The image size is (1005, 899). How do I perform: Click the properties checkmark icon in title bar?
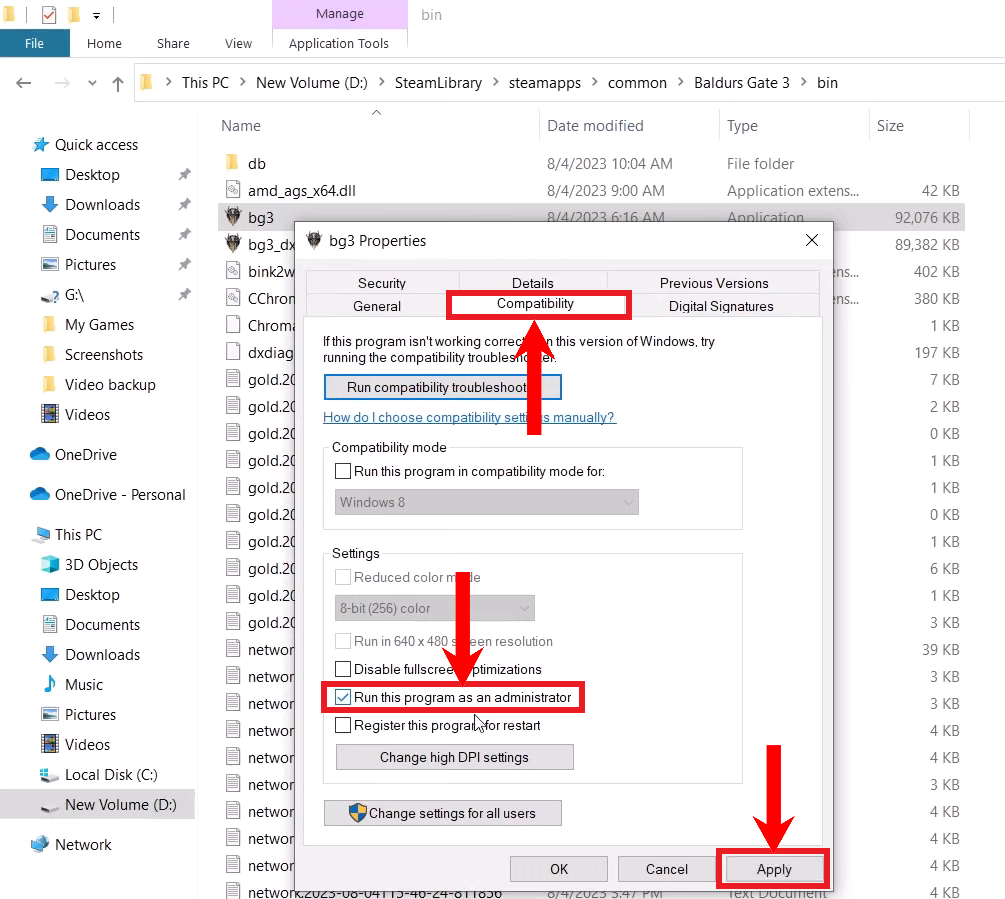49,14
